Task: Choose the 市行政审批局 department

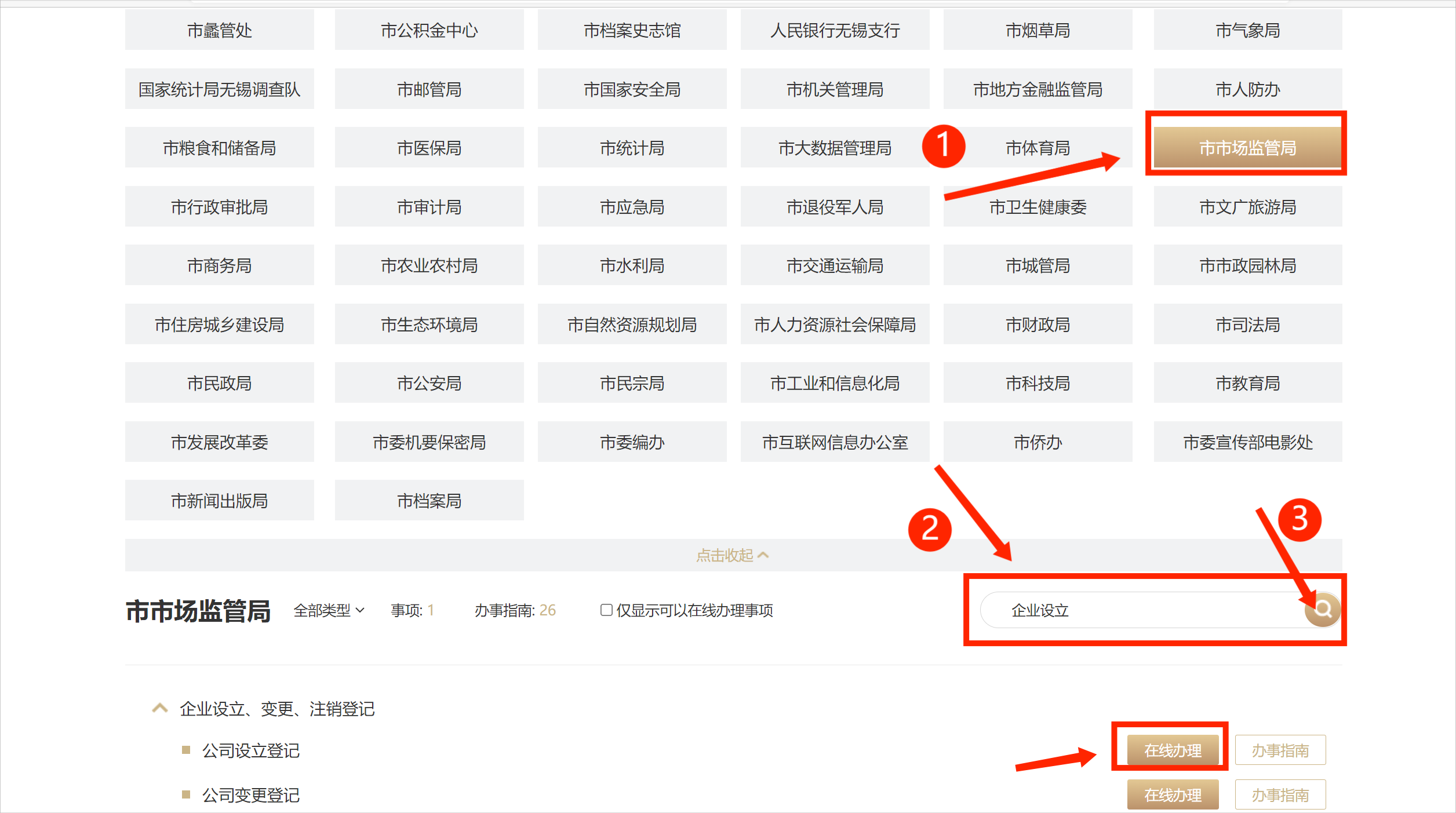Action: [219, 207]
